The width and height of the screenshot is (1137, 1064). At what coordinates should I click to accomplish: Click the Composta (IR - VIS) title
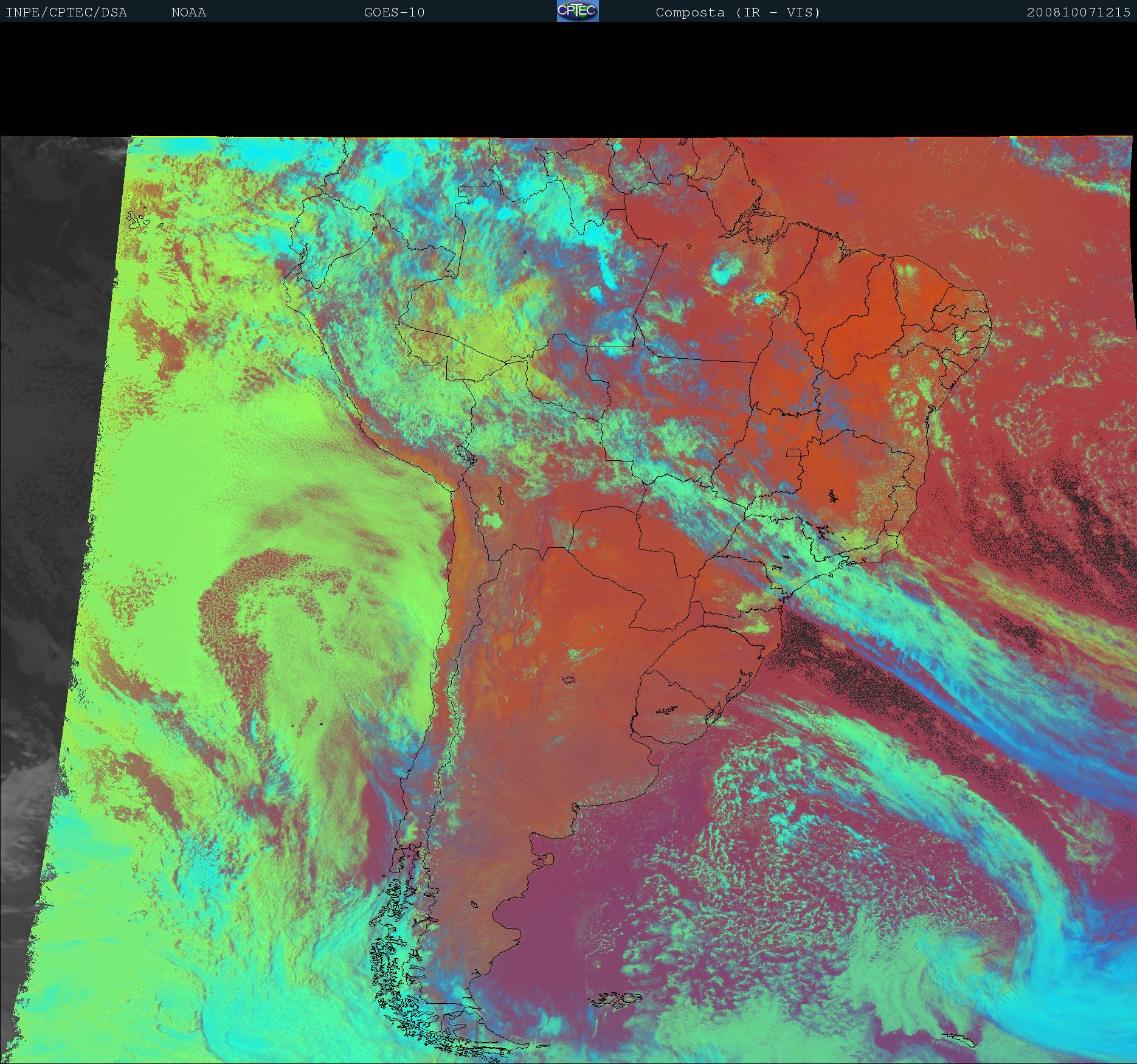[x=738, y=12]
